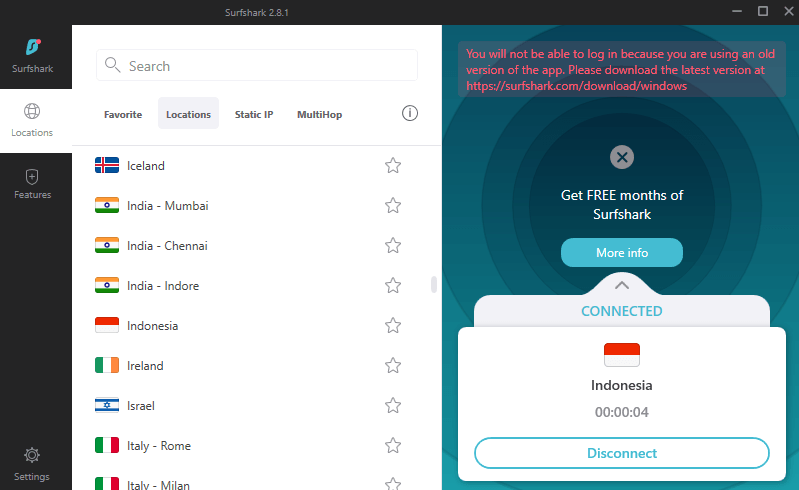799x490 pixels.
Task: Select the Italy - Rome location name
Action: click(x=159, y=446)
